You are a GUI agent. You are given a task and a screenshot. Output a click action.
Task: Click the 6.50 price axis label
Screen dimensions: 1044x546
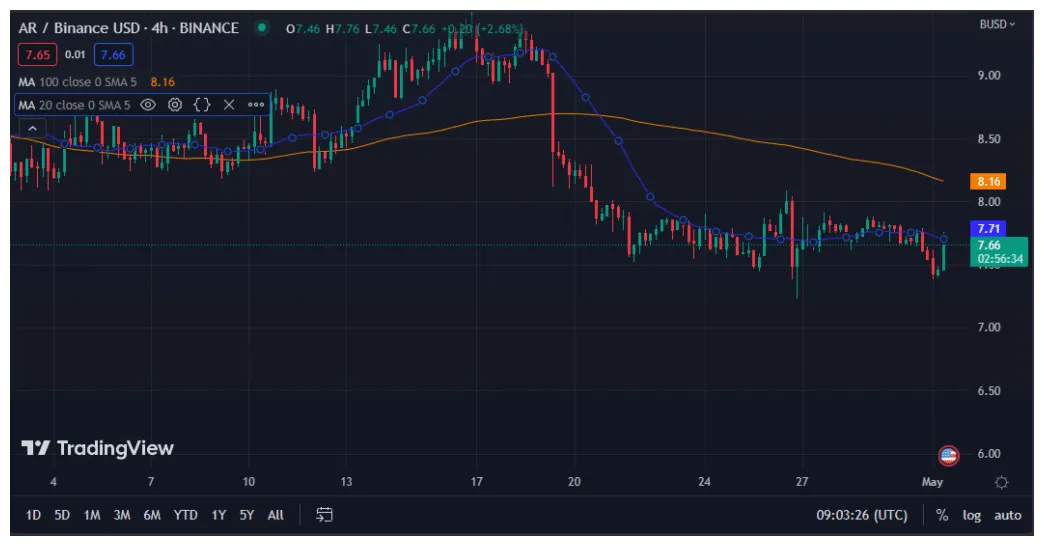[989, 391]
